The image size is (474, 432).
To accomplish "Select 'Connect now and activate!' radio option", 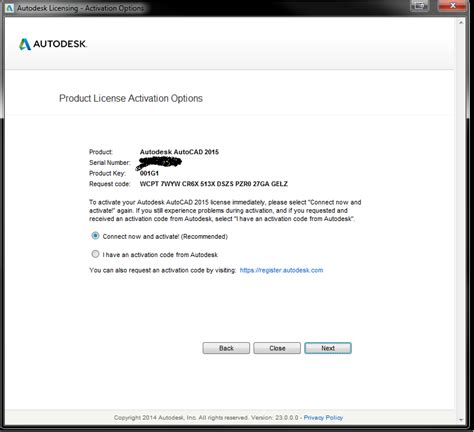I will click(95, 236).
